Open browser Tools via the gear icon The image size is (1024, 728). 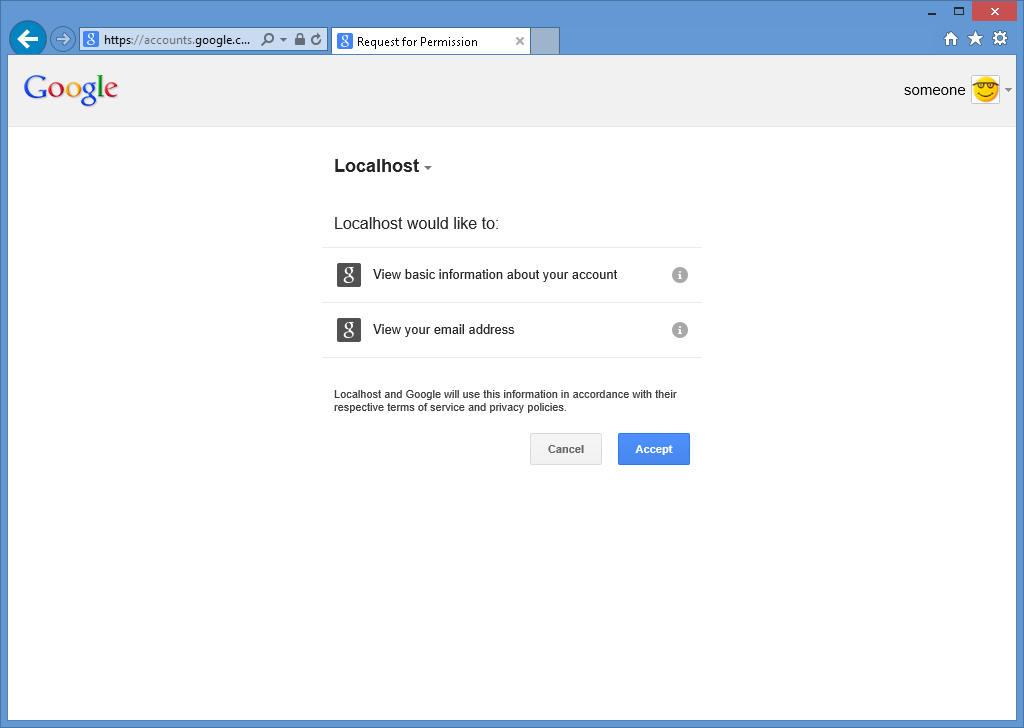click(1000, 38)
